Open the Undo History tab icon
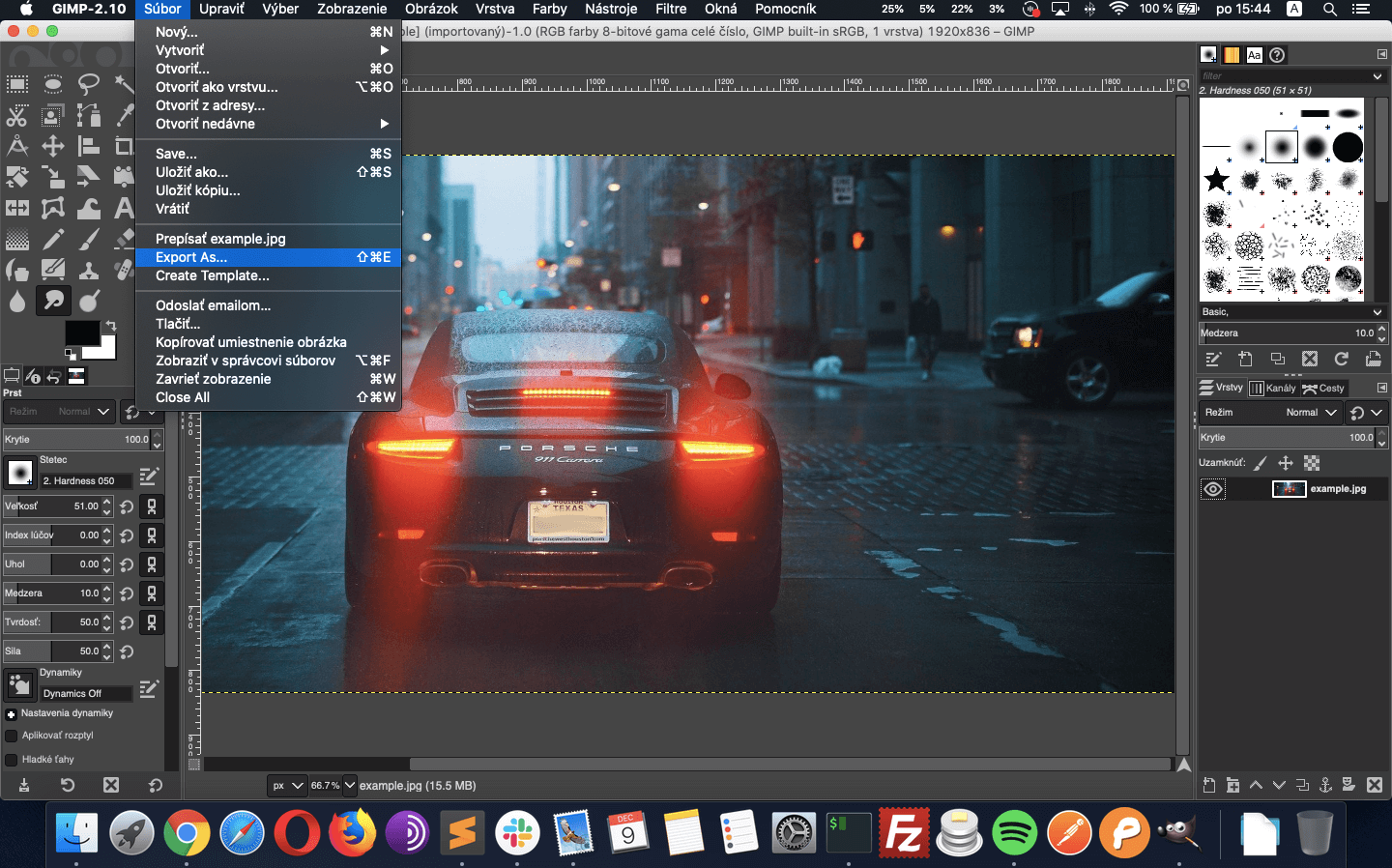This screenshot has height=868, width=1392. click(x=54, y=376)
